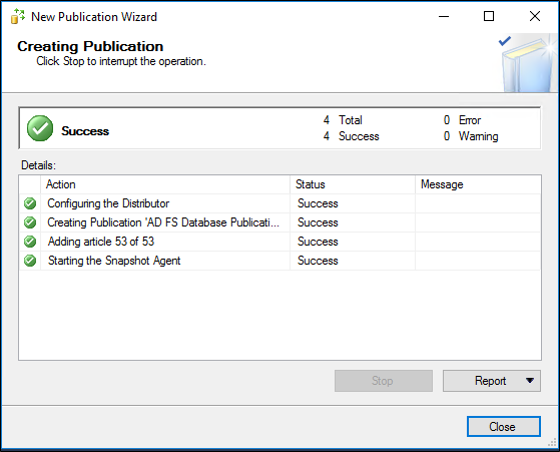Click the green check beside Configuring the Distributor

coord(30,204)
